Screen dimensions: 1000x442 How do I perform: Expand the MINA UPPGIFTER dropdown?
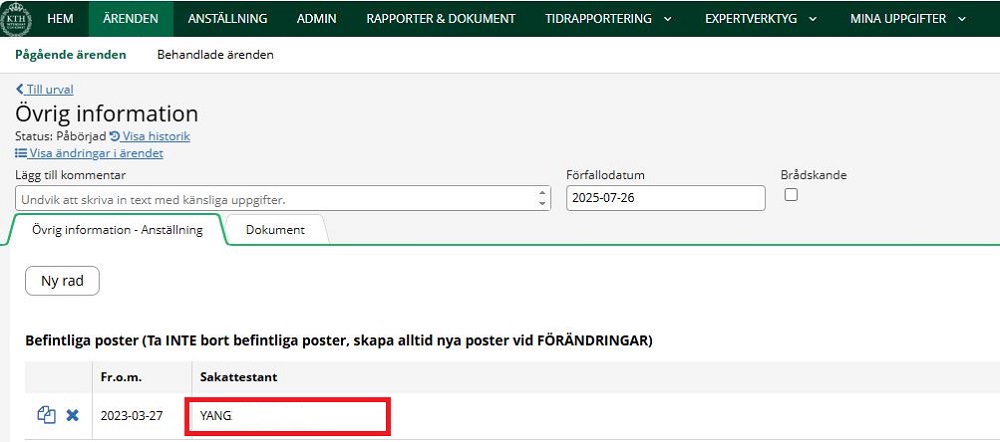click(908, 18)
